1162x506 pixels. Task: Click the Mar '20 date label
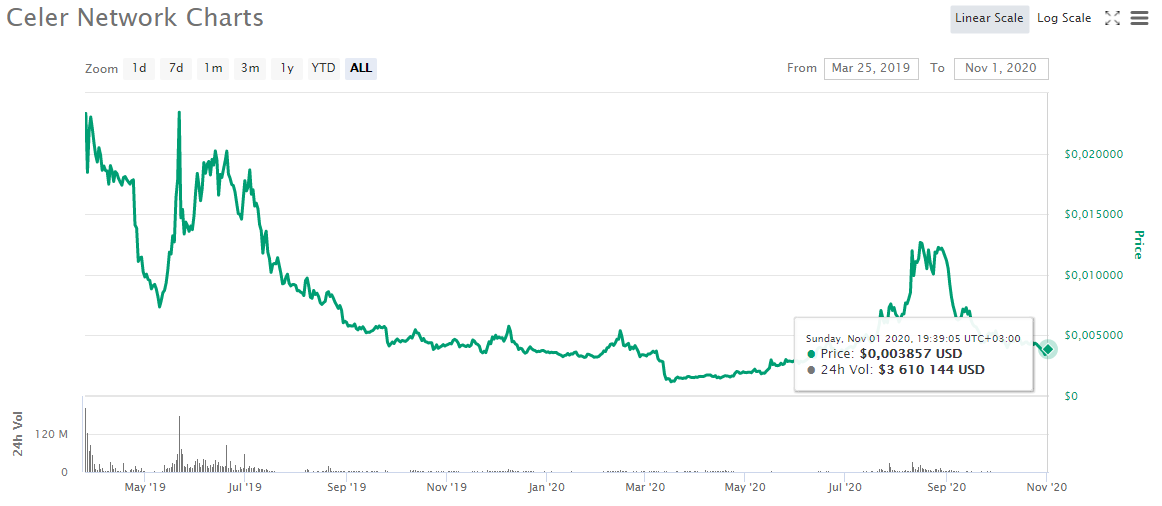pyautogui.click(x=644, y=487)
